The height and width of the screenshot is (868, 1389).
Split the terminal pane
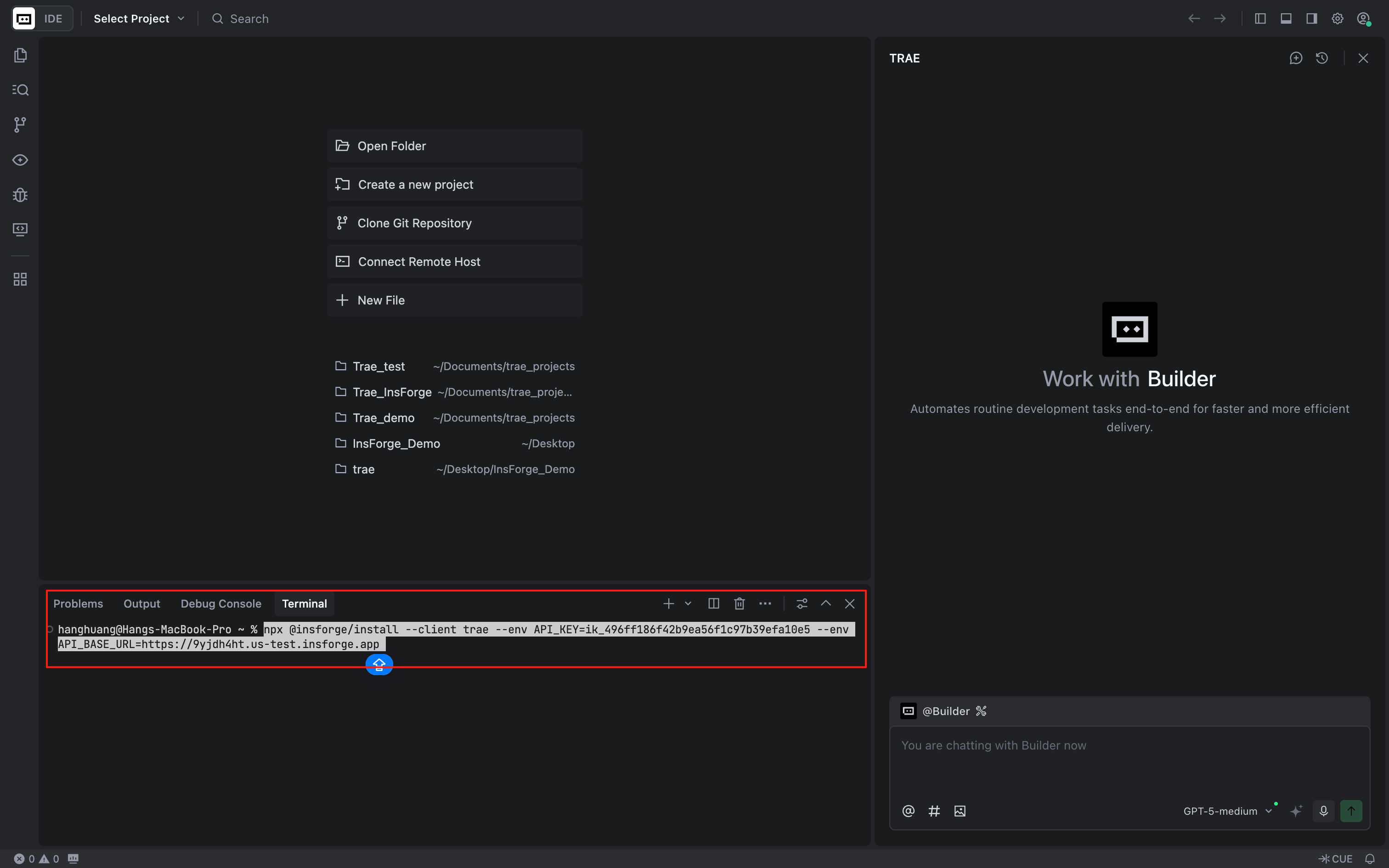tap(713, 603)
